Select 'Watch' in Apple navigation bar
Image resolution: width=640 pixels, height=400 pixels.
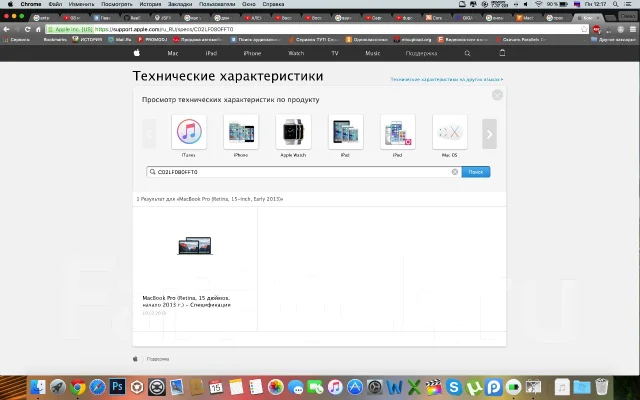296,53
